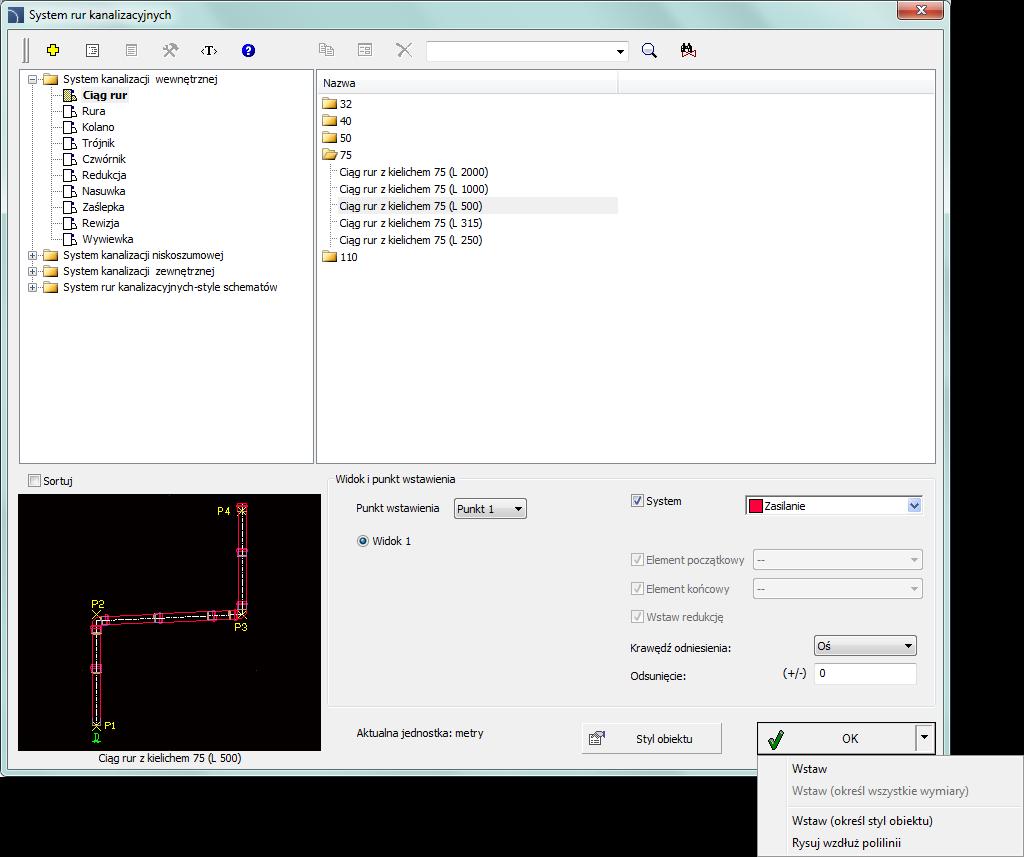Open the Zasilanie system dropdown arrow
The height and width of the screenshot is (857, 1024).
[x=914, y=506]
